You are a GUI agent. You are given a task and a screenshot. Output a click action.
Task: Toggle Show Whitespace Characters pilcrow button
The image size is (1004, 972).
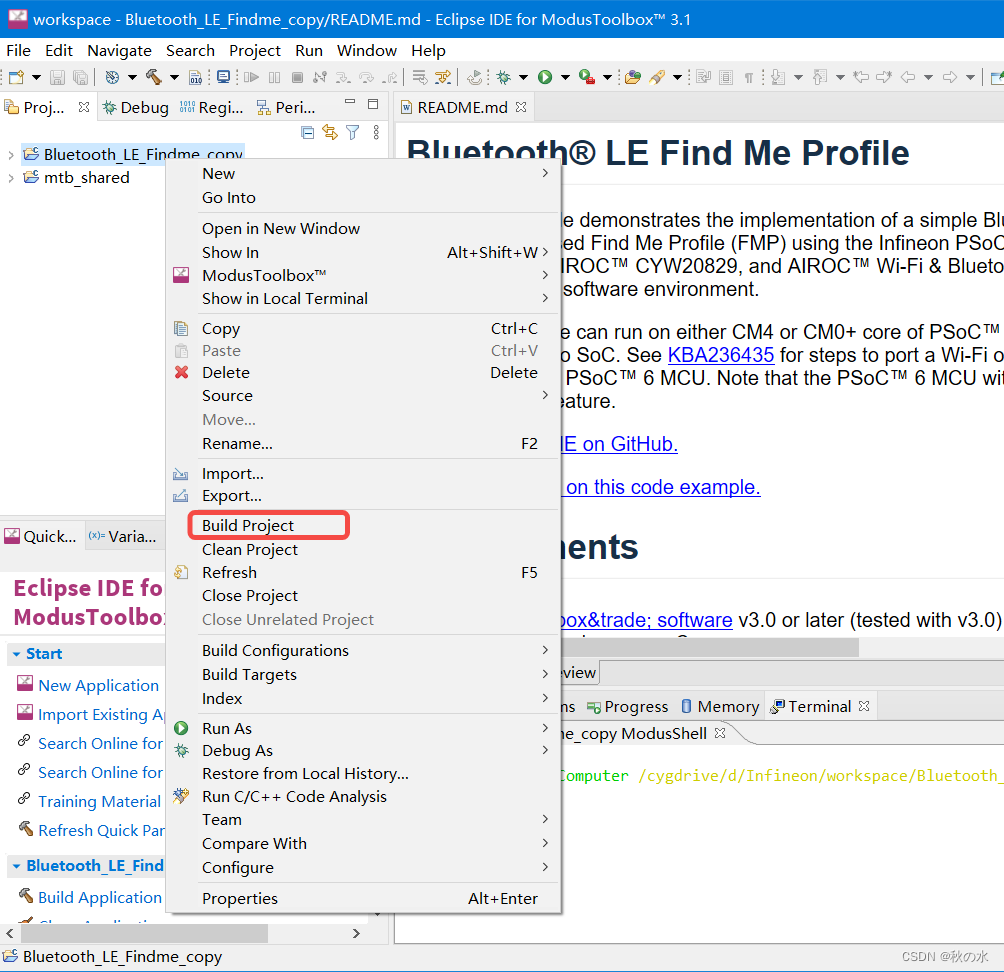point(749,77)
